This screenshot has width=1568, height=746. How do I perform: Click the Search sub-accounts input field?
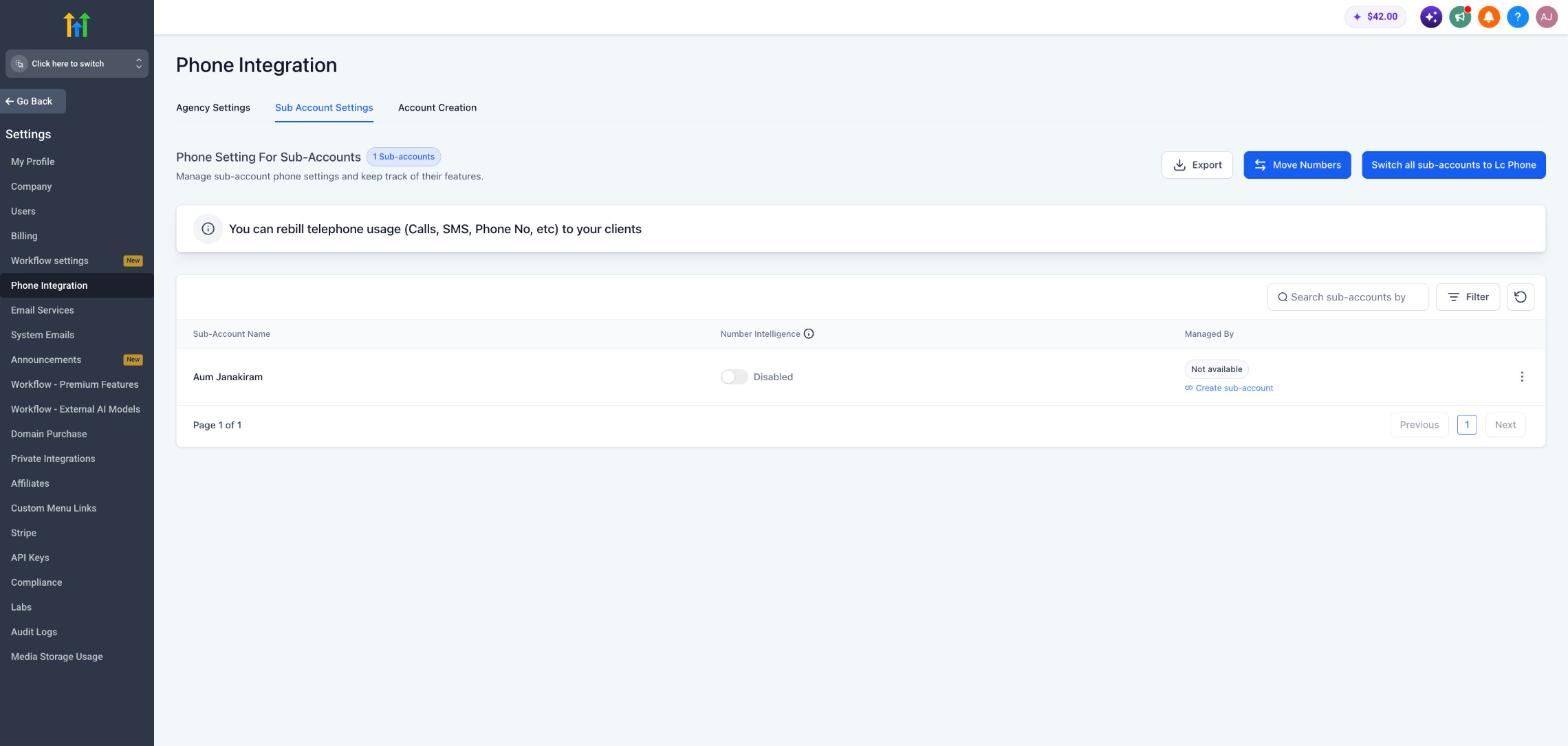click(1348, 297)
